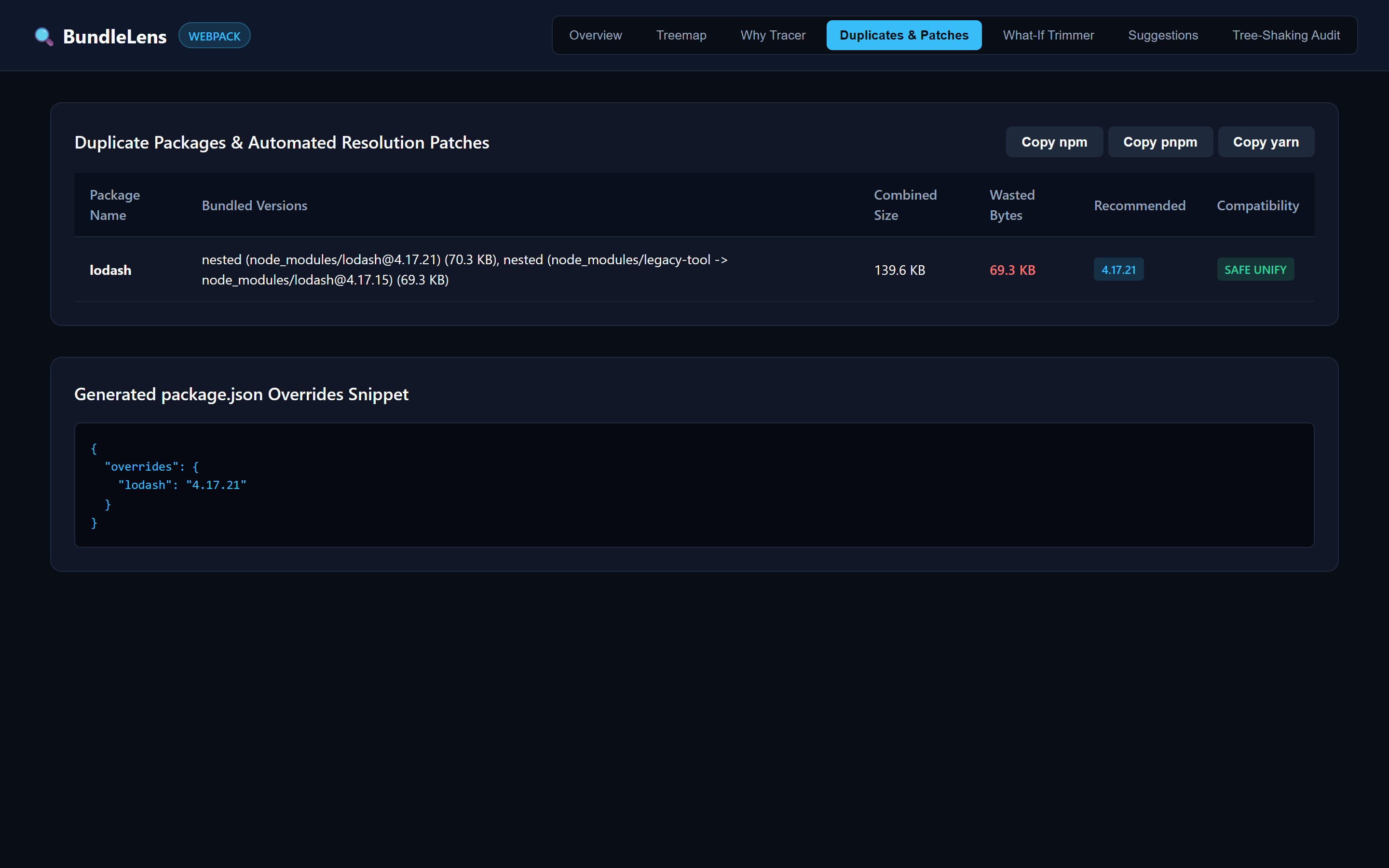This screenshot has height=868, width=1389.
Task: Switch to the Treemap tab
Action: [x=681, y=35]
